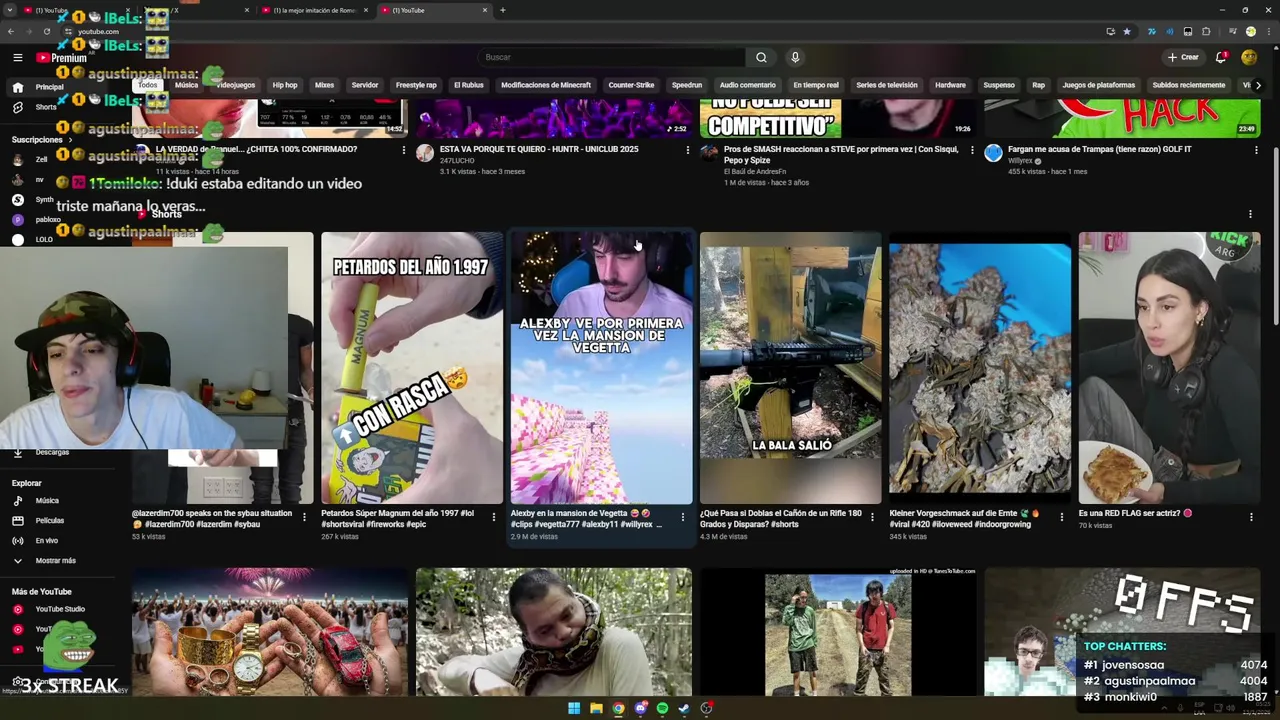The image size is (1280, 720).
Task: Open Windows Start menu
Action: [x=574, y=708]
